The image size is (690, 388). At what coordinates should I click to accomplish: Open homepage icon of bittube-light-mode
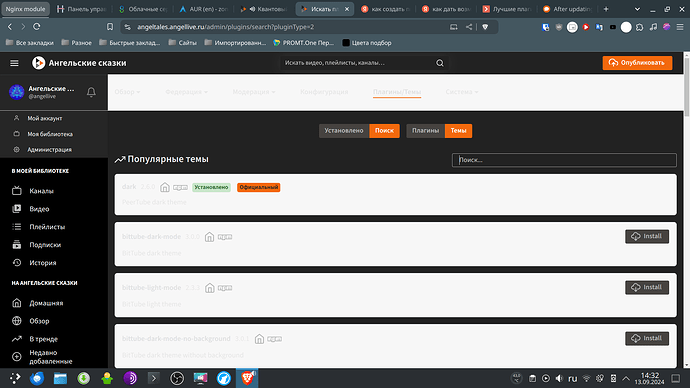pyautogui.click(x=210, y=288)
